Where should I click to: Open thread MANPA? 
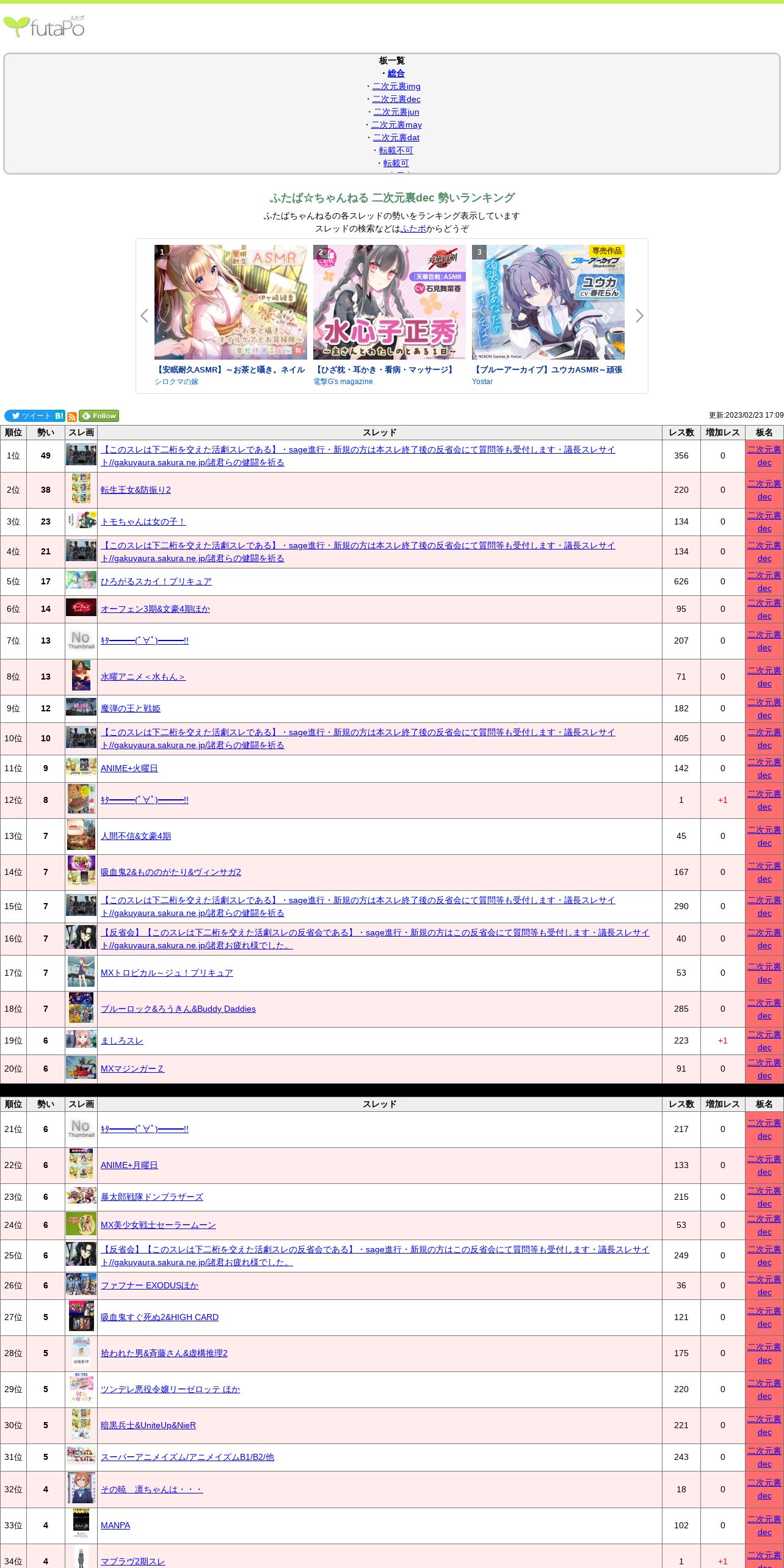(x=115, y=1525)
